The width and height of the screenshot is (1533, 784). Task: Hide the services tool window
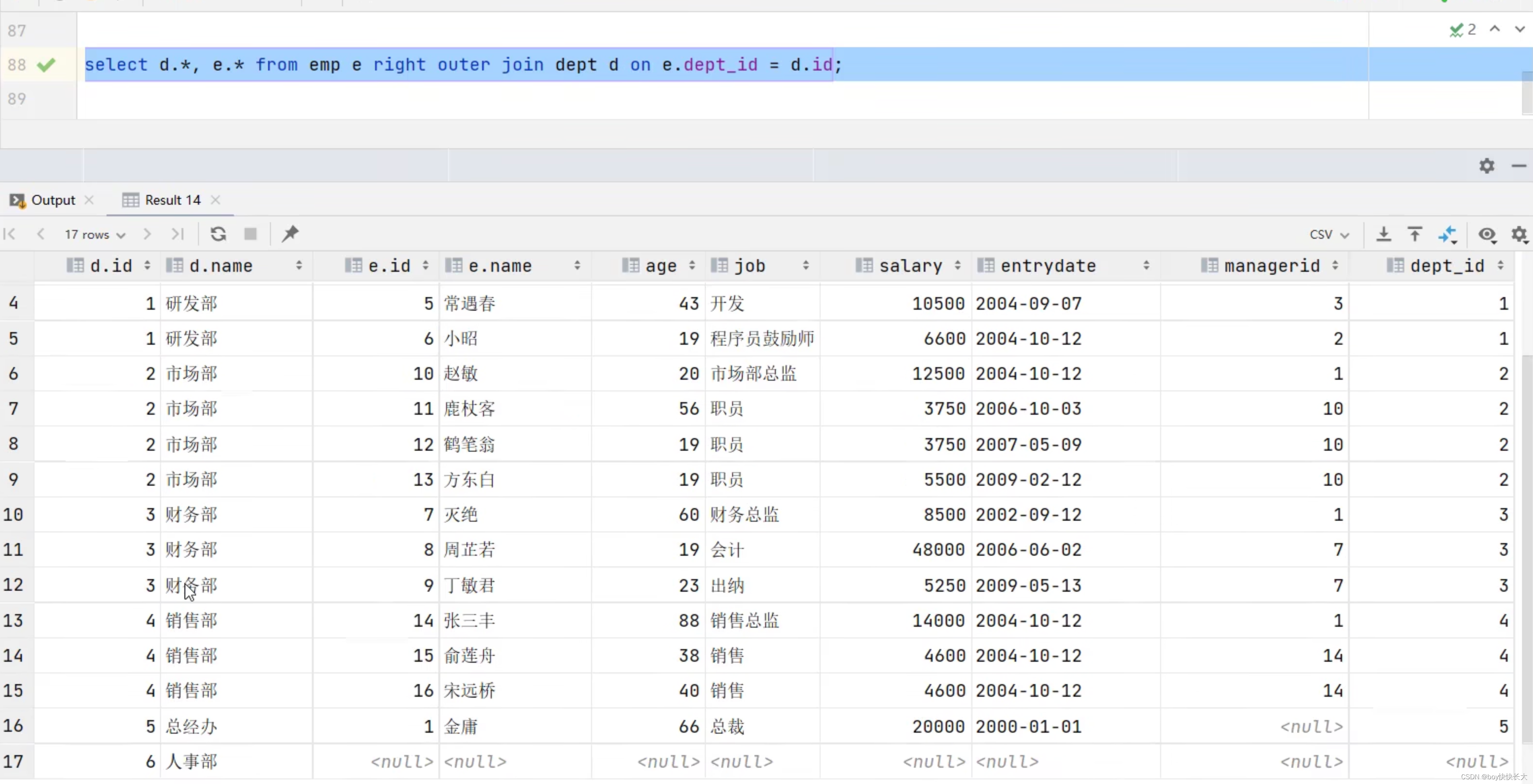(1519, 165)
